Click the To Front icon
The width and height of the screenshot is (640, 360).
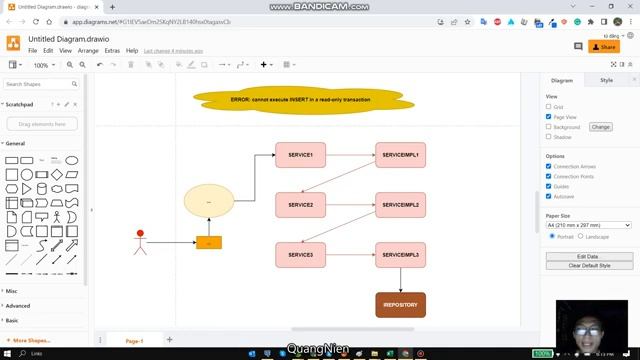pos(149,65)
